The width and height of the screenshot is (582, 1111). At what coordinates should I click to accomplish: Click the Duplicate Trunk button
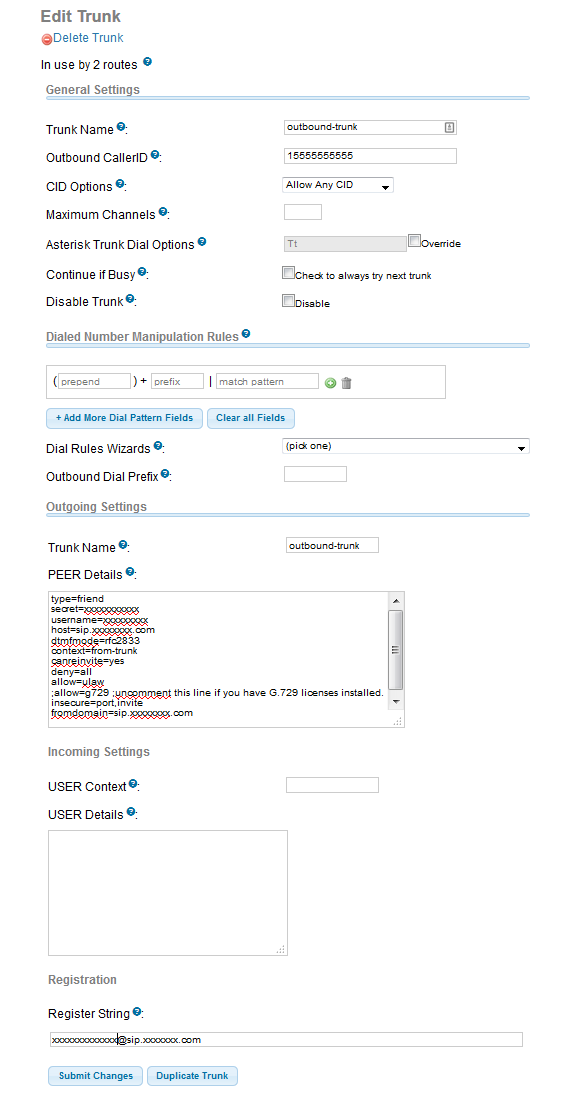[x=192, y=1076]
